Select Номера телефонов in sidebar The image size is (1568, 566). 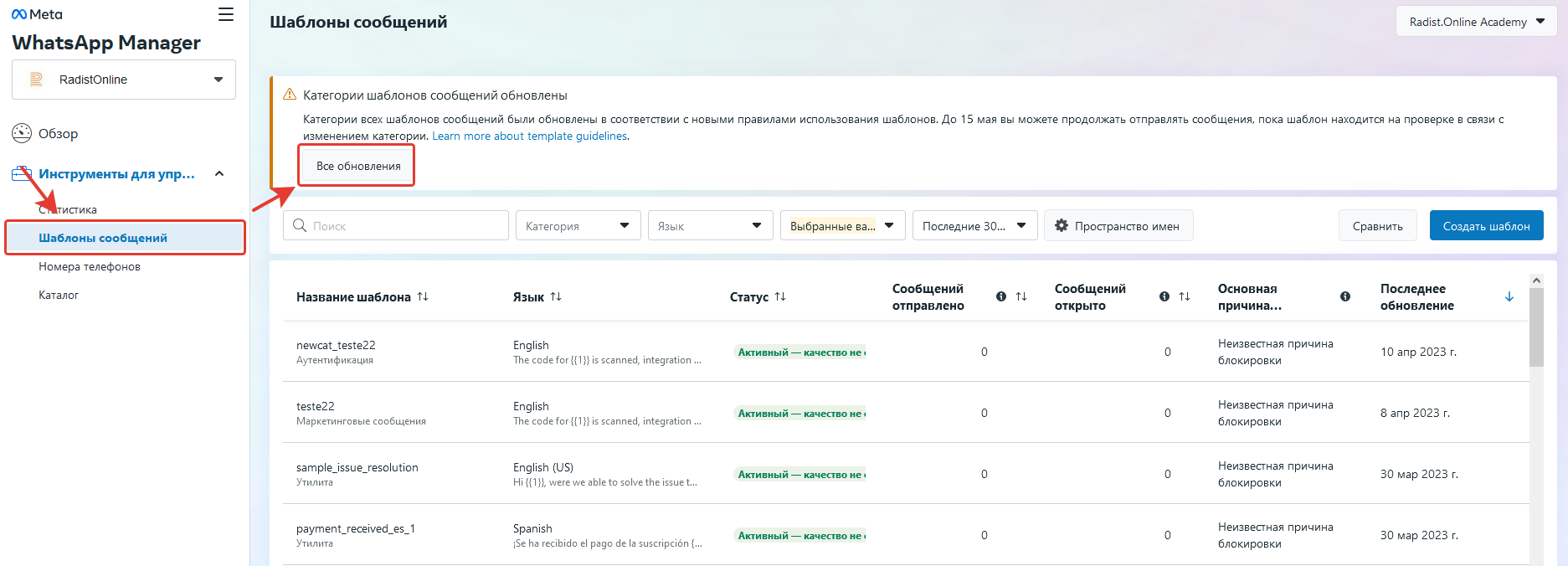click(x=90, y=266)
